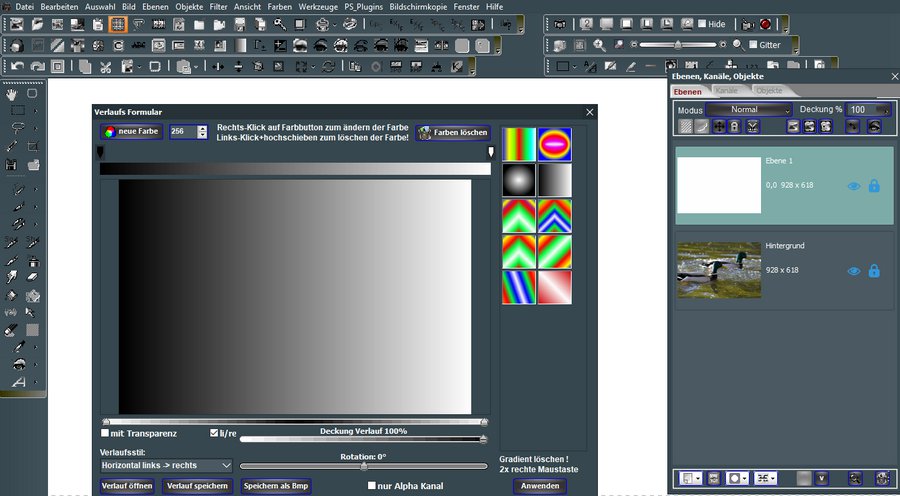The width and height of the screenshot is (900, 496).
Task: Enable the mit Transparenz checkbox
Action: [x=106, y=433]
